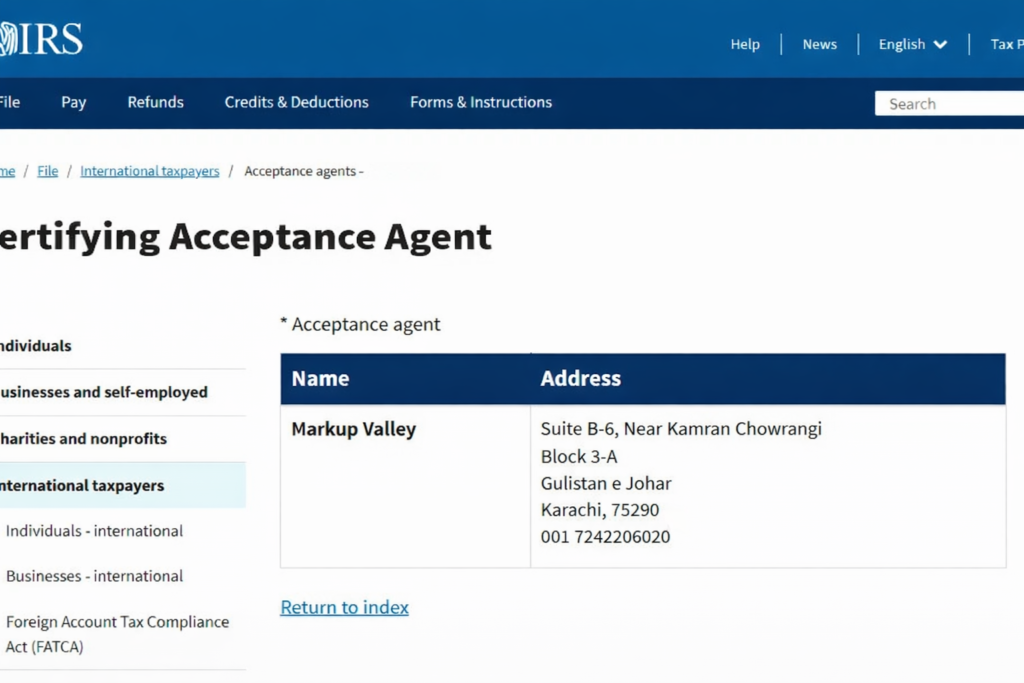Open Individuals - international sidebar item
This screenshot has height=683, width=1024.
[x=94, y=531]
